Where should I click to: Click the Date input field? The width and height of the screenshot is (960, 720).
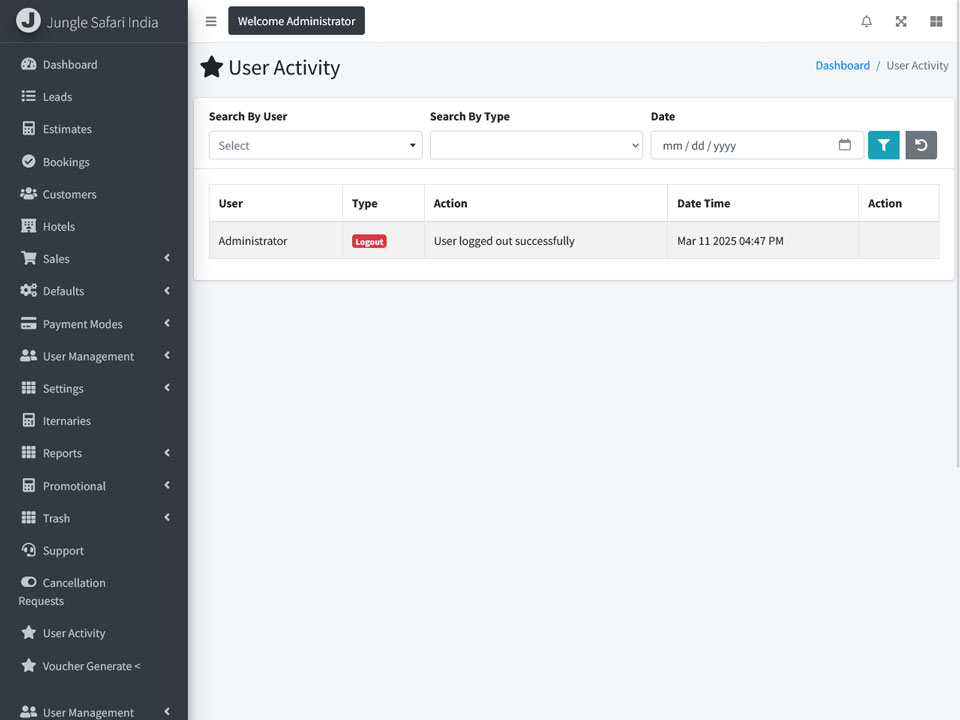pos(757,145)
